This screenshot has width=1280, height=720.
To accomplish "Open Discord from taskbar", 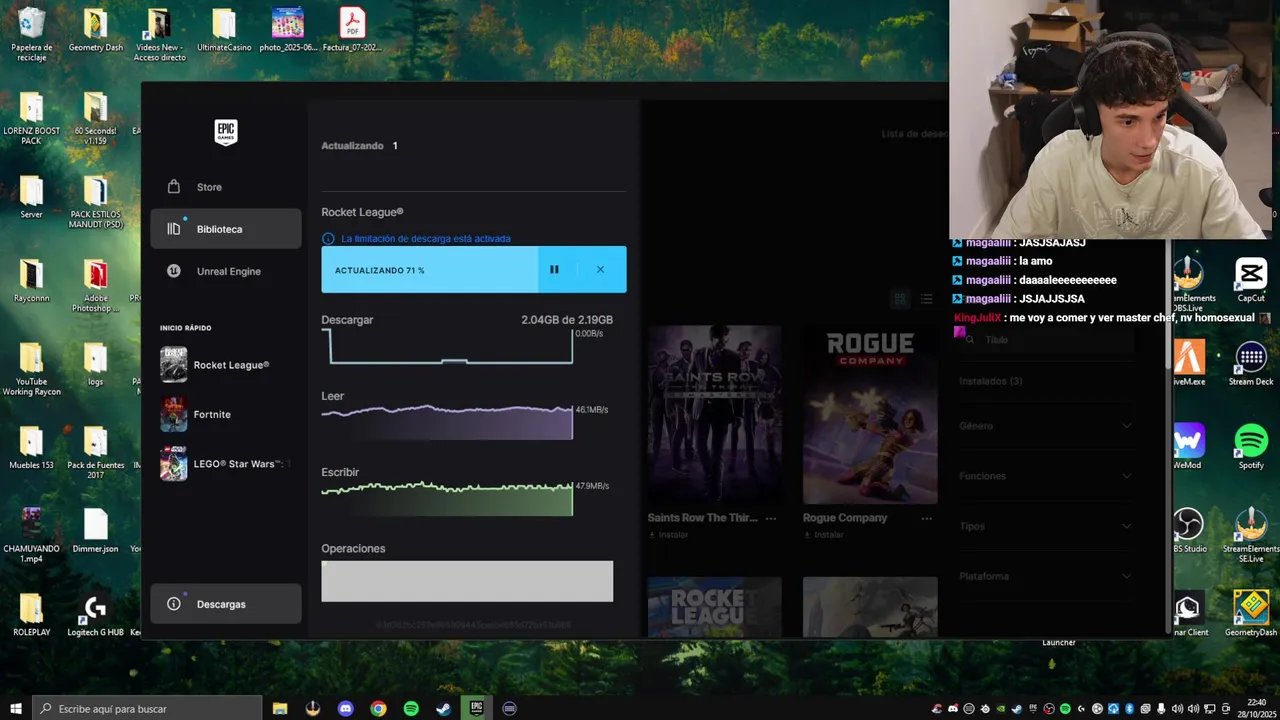I will point(346,708).
